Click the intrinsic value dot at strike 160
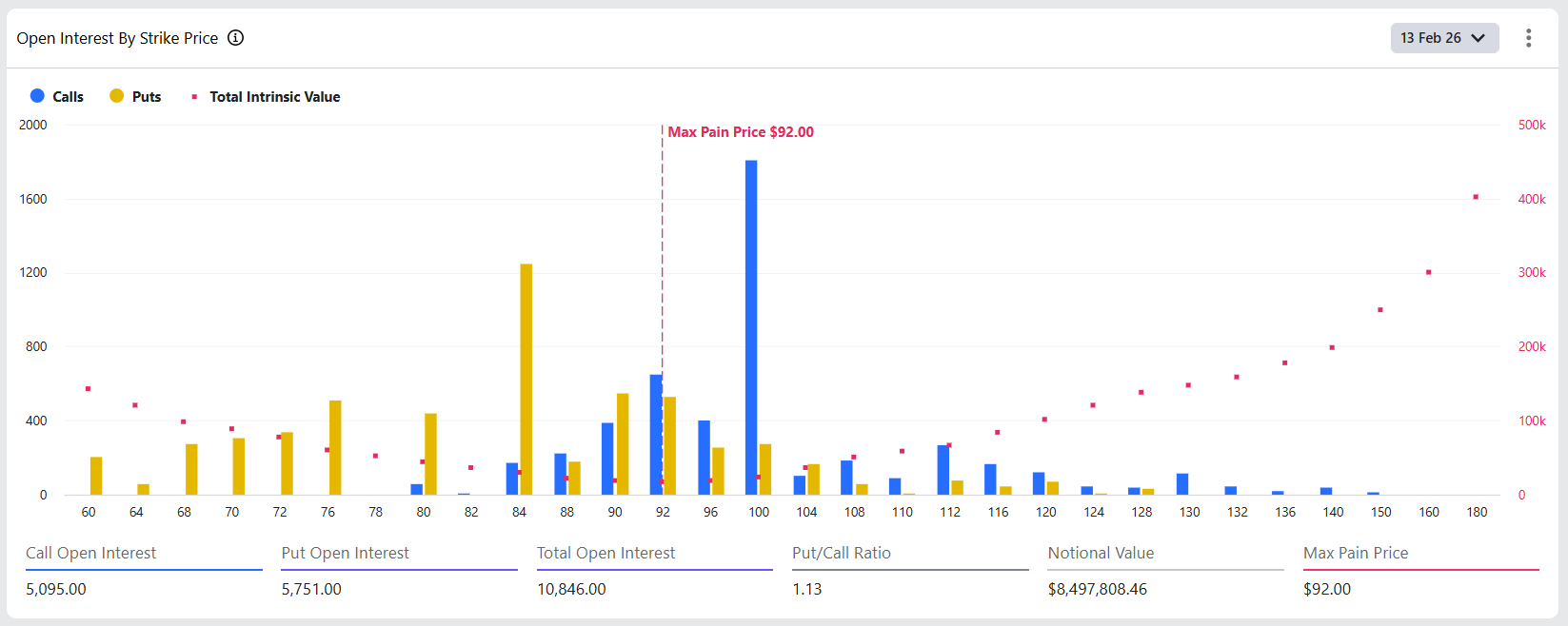This screenshot has width=1568, height=626. 1428,273
